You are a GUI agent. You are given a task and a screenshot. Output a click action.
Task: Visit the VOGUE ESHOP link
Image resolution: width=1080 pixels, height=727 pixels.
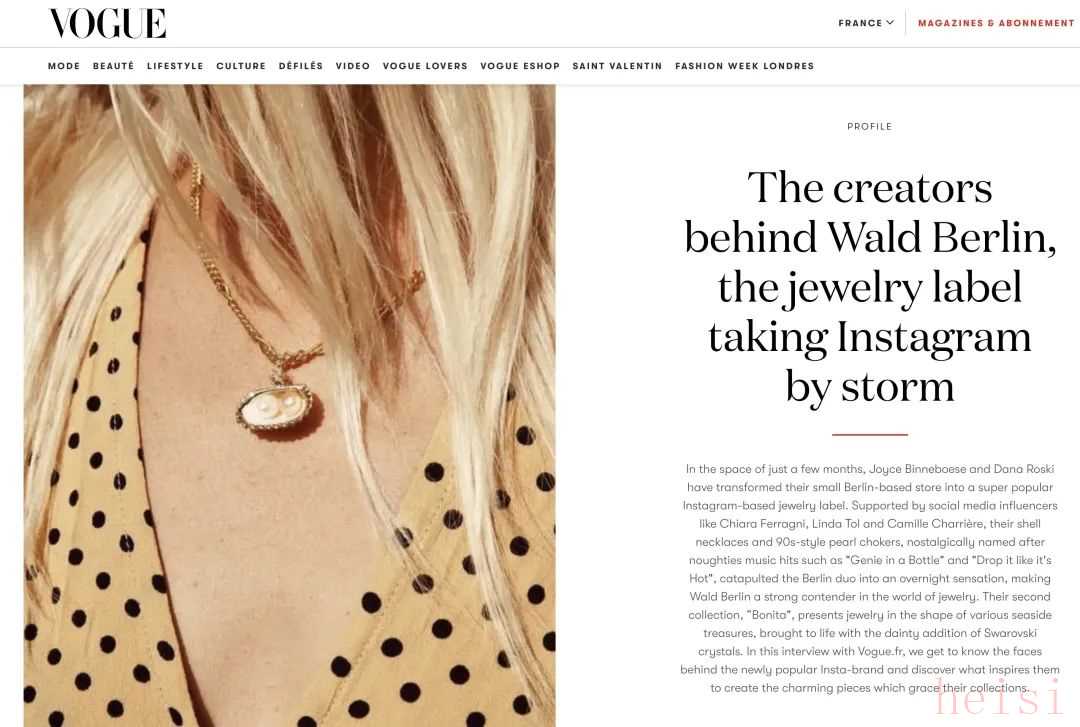[520, 66]
